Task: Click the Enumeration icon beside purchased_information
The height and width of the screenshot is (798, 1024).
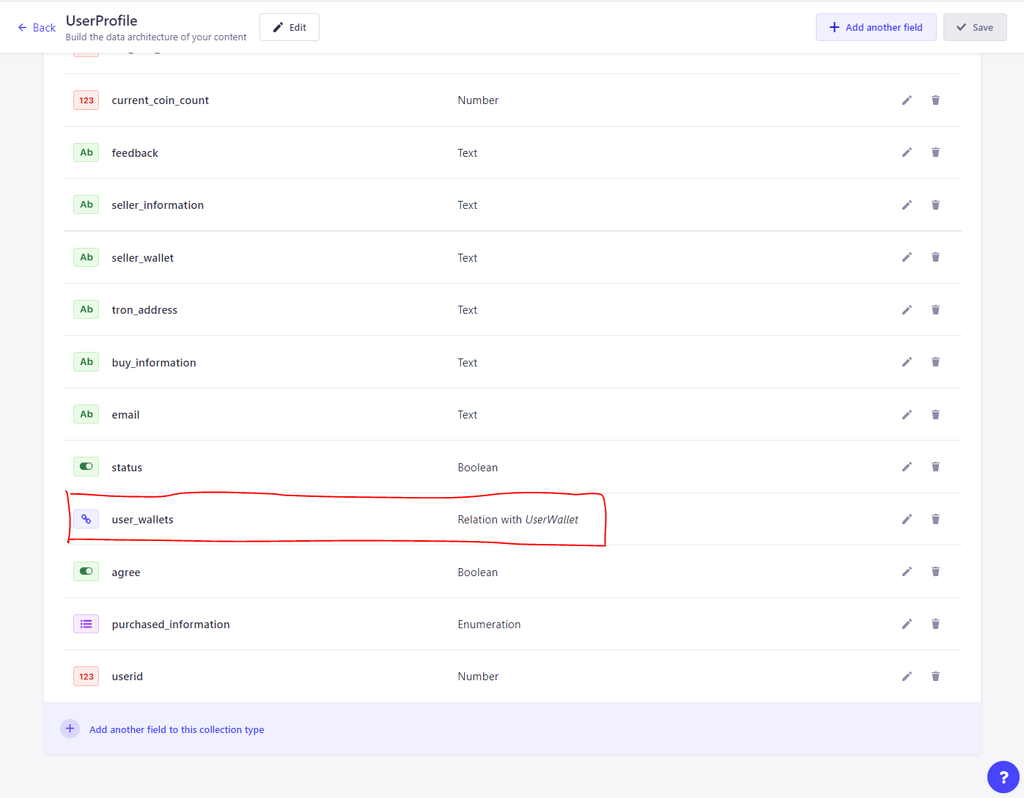Action: click(x=85, y=623)
